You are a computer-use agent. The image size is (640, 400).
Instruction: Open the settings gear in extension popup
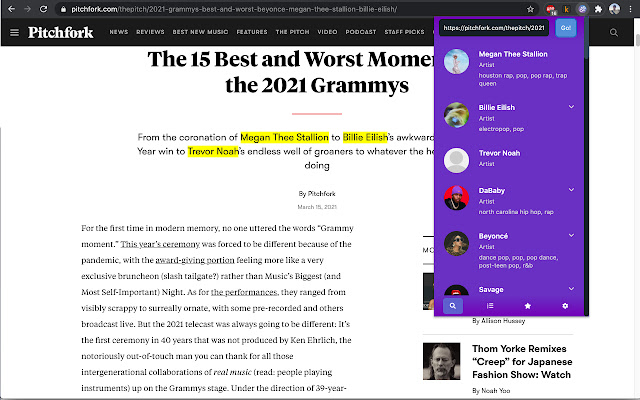(565, 305)
